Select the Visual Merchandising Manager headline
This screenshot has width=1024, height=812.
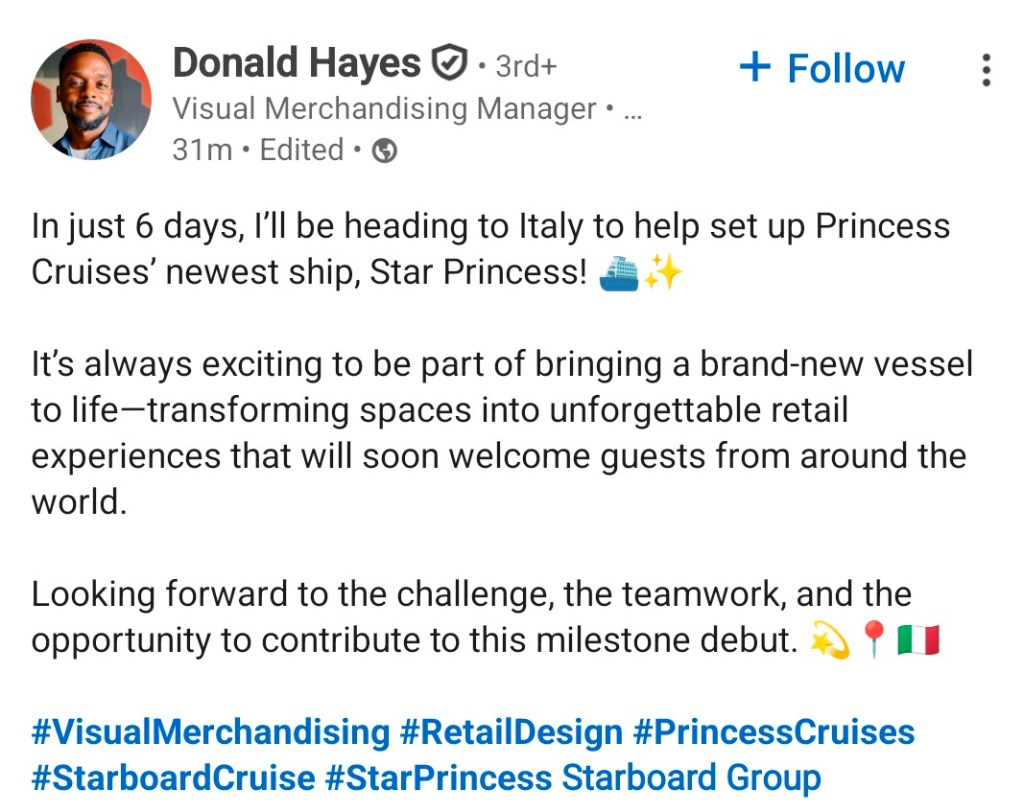coord(384,108)
